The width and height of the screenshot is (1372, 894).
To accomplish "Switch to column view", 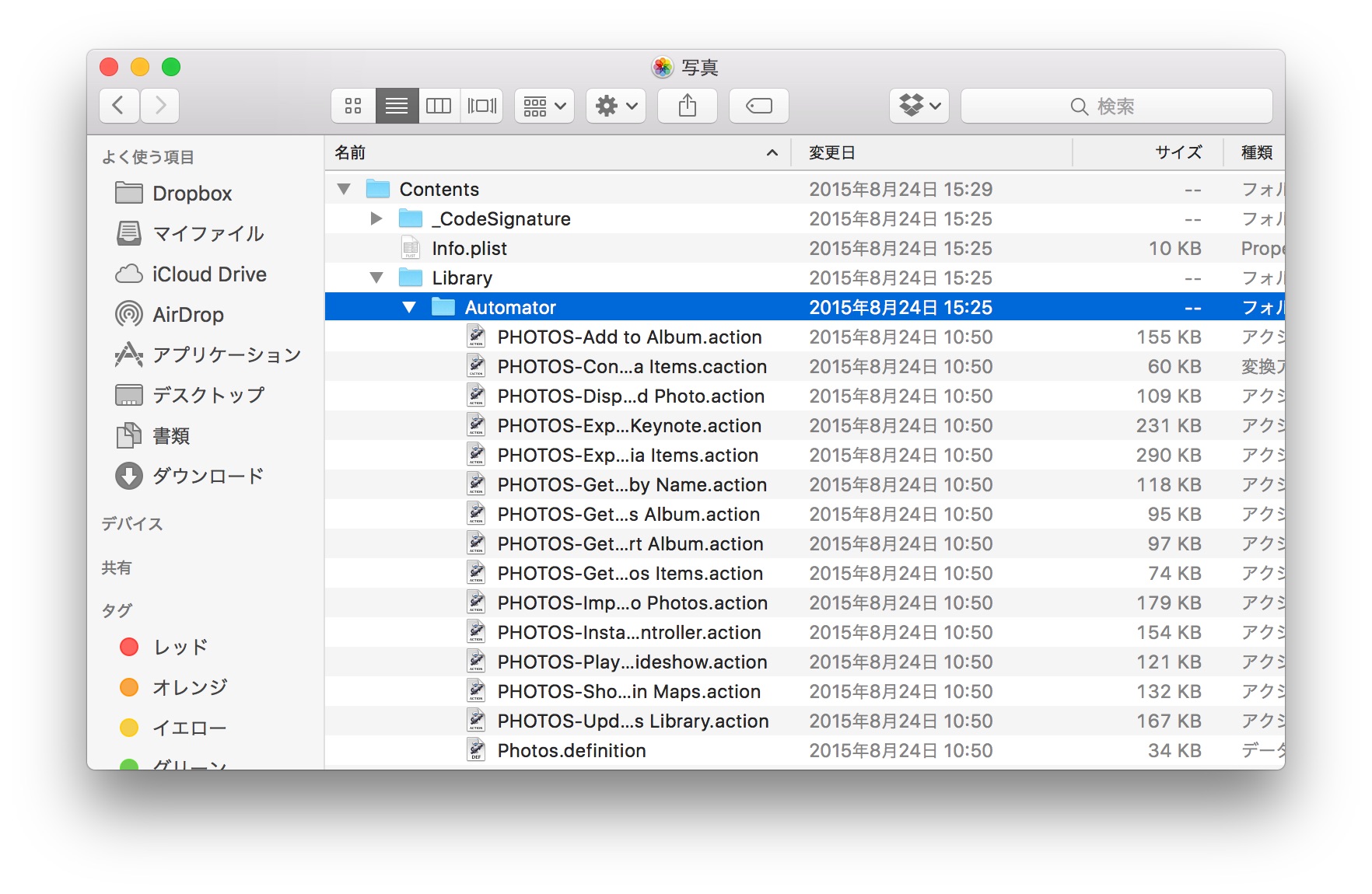I will (439, 106).
